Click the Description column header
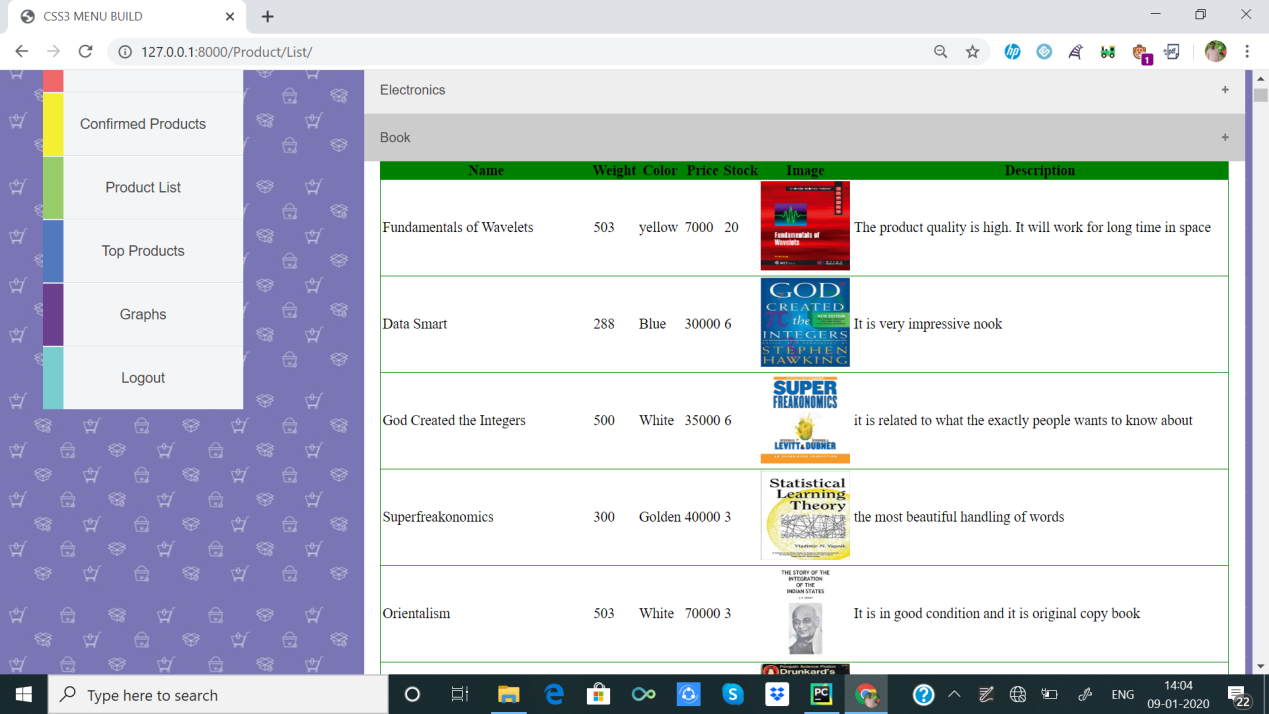This screenshot has width=1269, height=714. click(1040, 171)
